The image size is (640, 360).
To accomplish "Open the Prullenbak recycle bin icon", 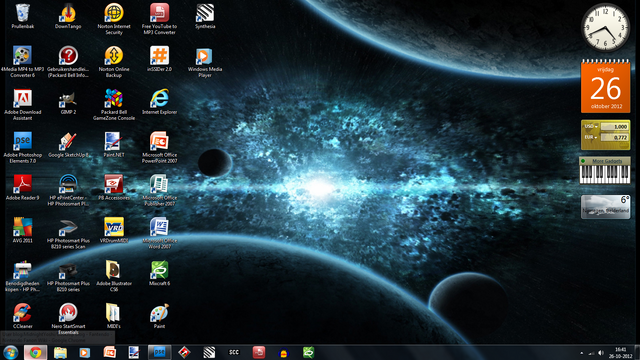I will (x=22, y=16).
